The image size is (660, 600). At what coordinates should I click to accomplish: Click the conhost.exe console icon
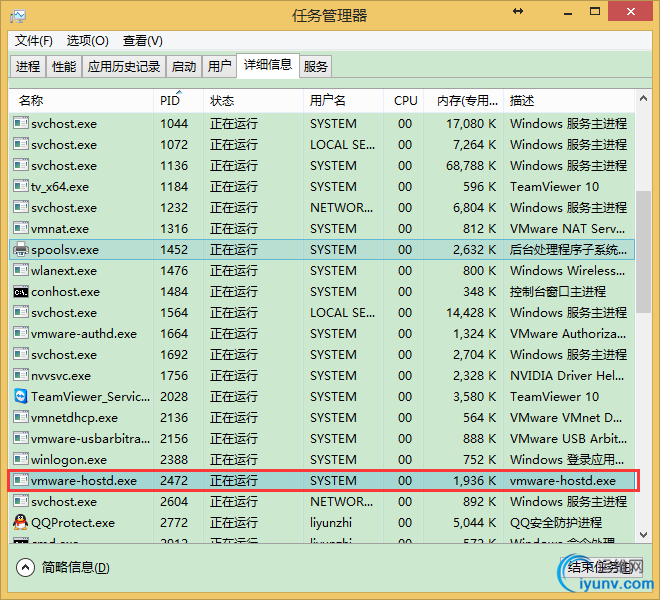tap(21, 291)
